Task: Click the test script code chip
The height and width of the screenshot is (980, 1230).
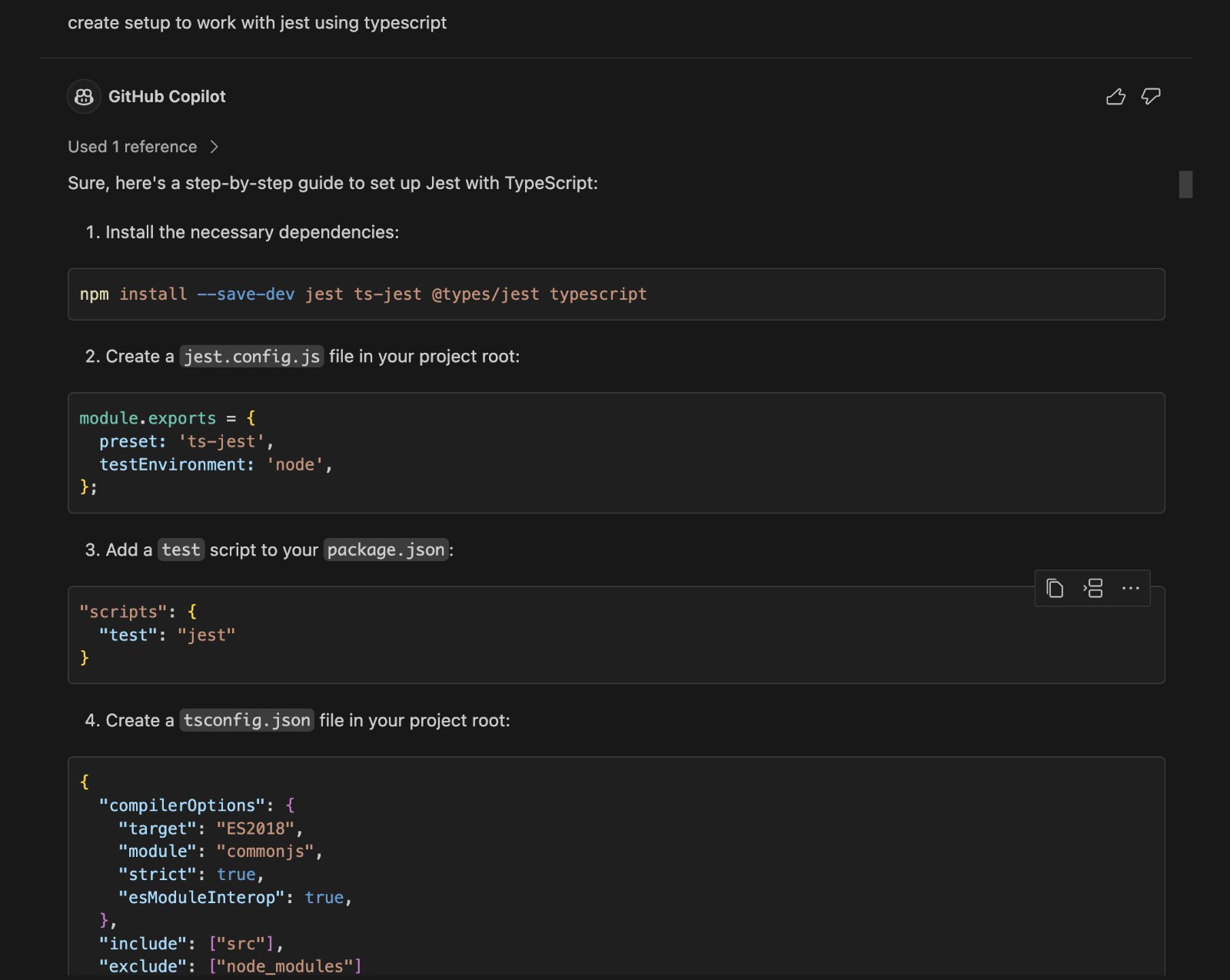Action: coord(181,550)
